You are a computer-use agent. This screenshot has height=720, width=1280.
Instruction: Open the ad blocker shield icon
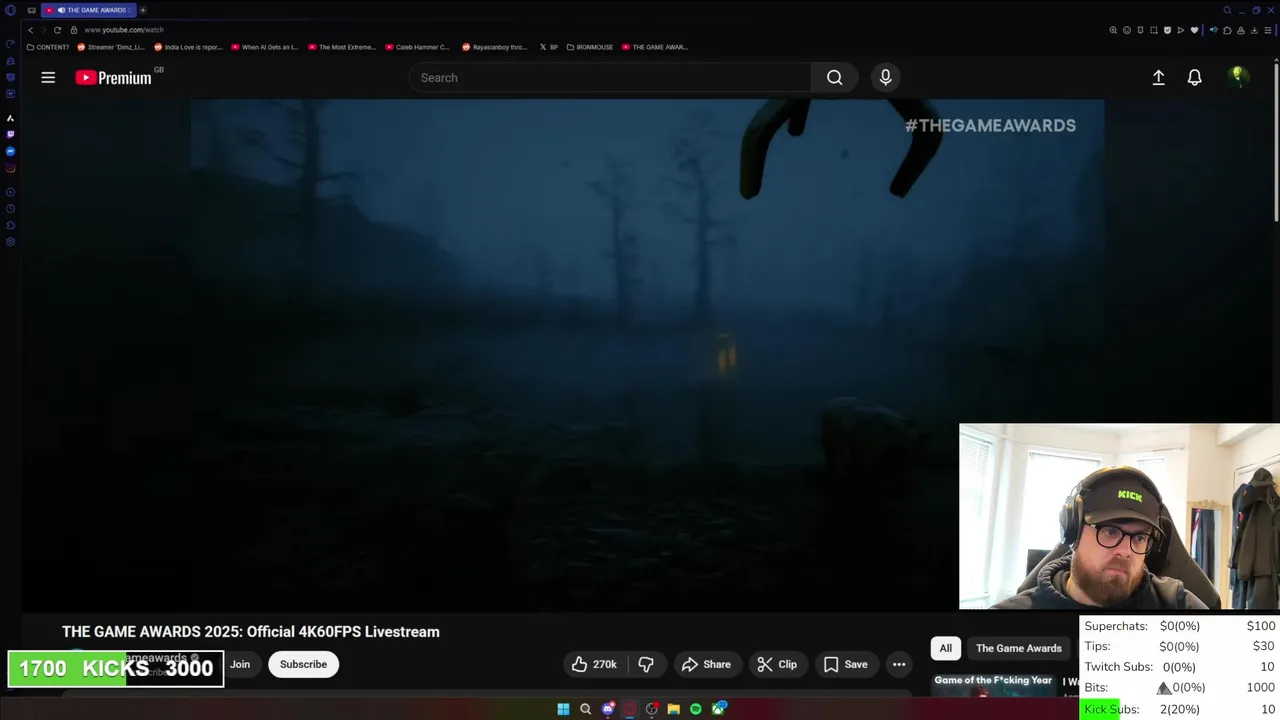pos(1167,30)
